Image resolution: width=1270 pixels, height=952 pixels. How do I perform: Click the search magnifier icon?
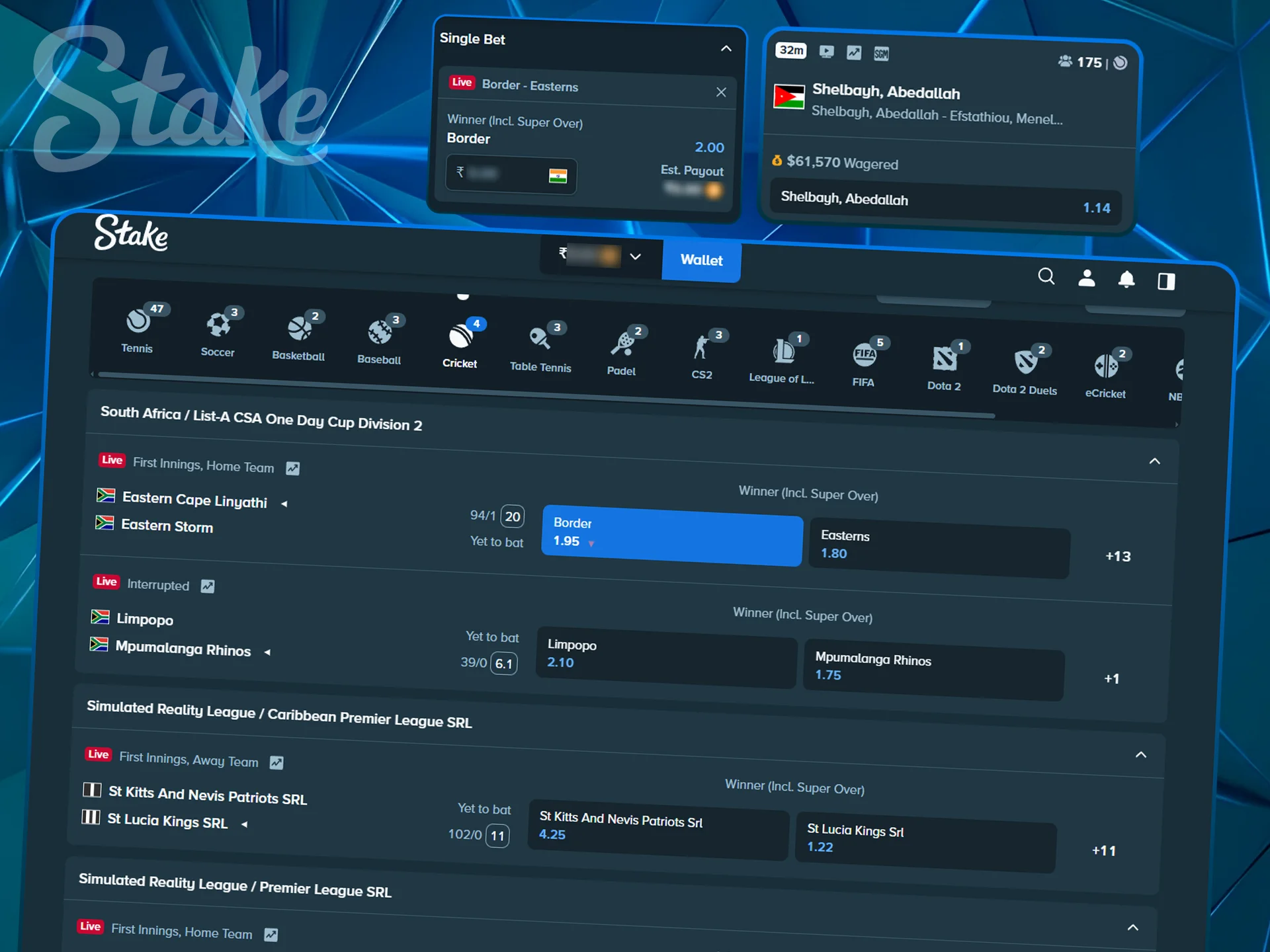[1046, 276]
